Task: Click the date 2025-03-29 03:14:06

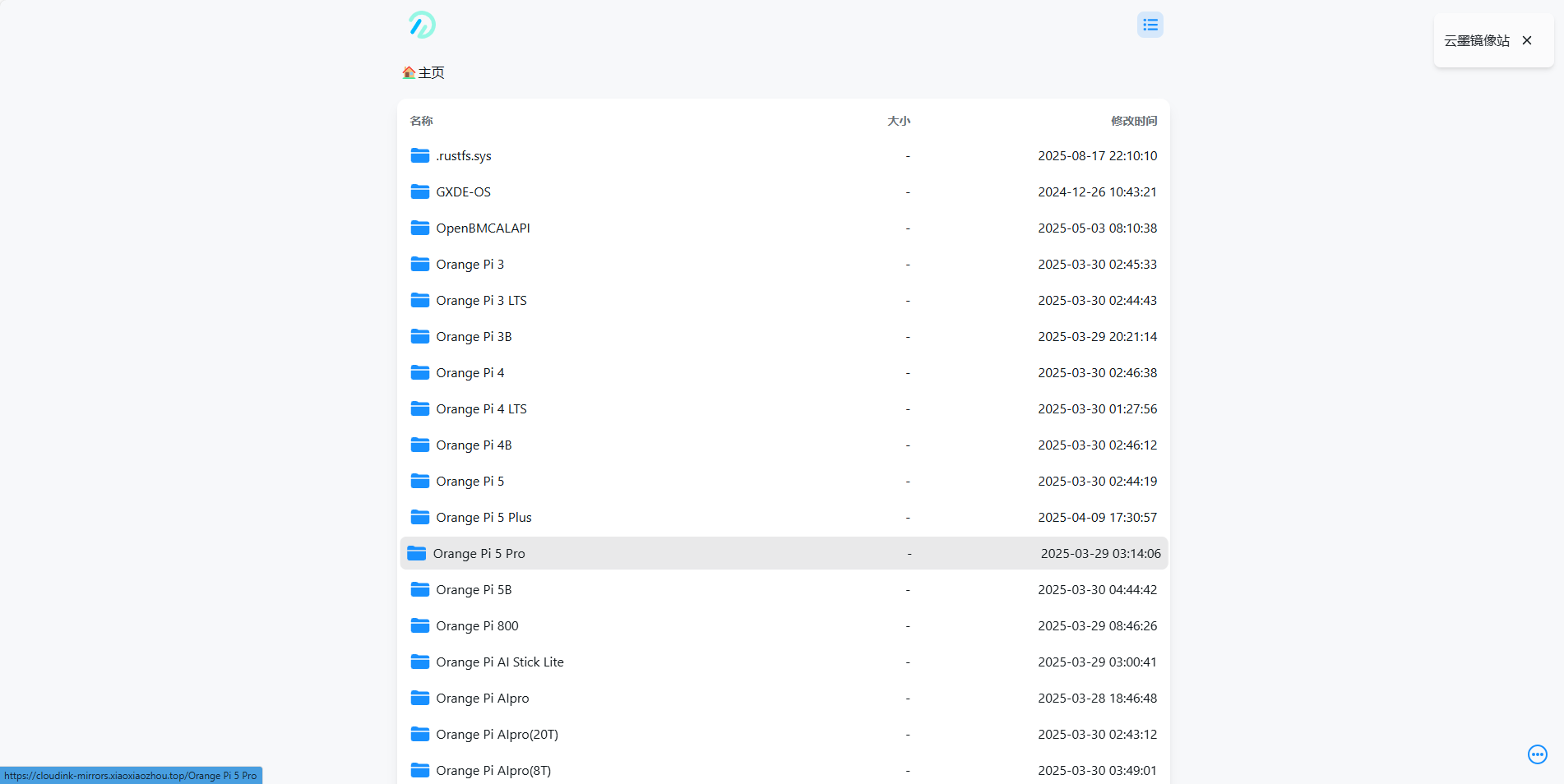Action: [1100, 554]
